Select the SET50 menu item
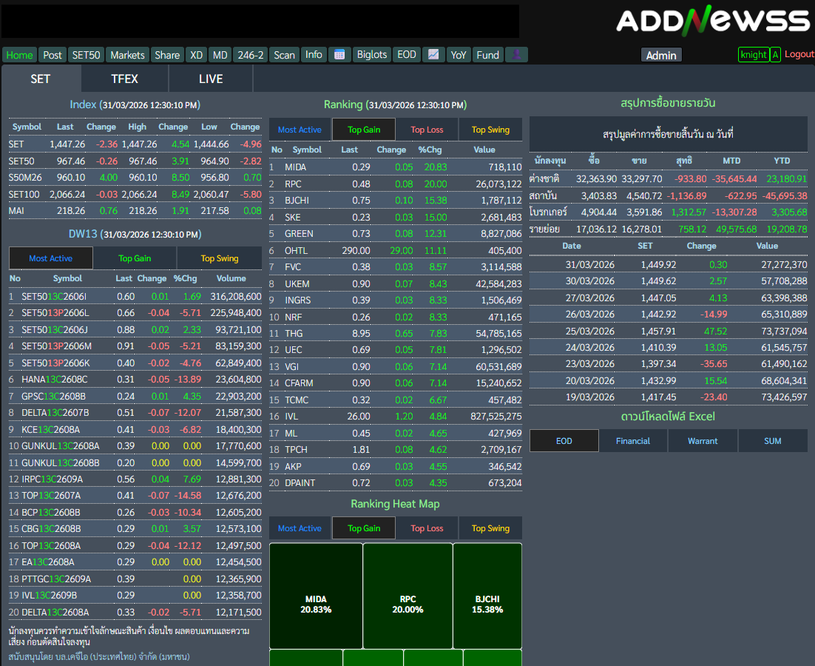Image resolution: width=815 pixels, height=666 pixels. 87,55
